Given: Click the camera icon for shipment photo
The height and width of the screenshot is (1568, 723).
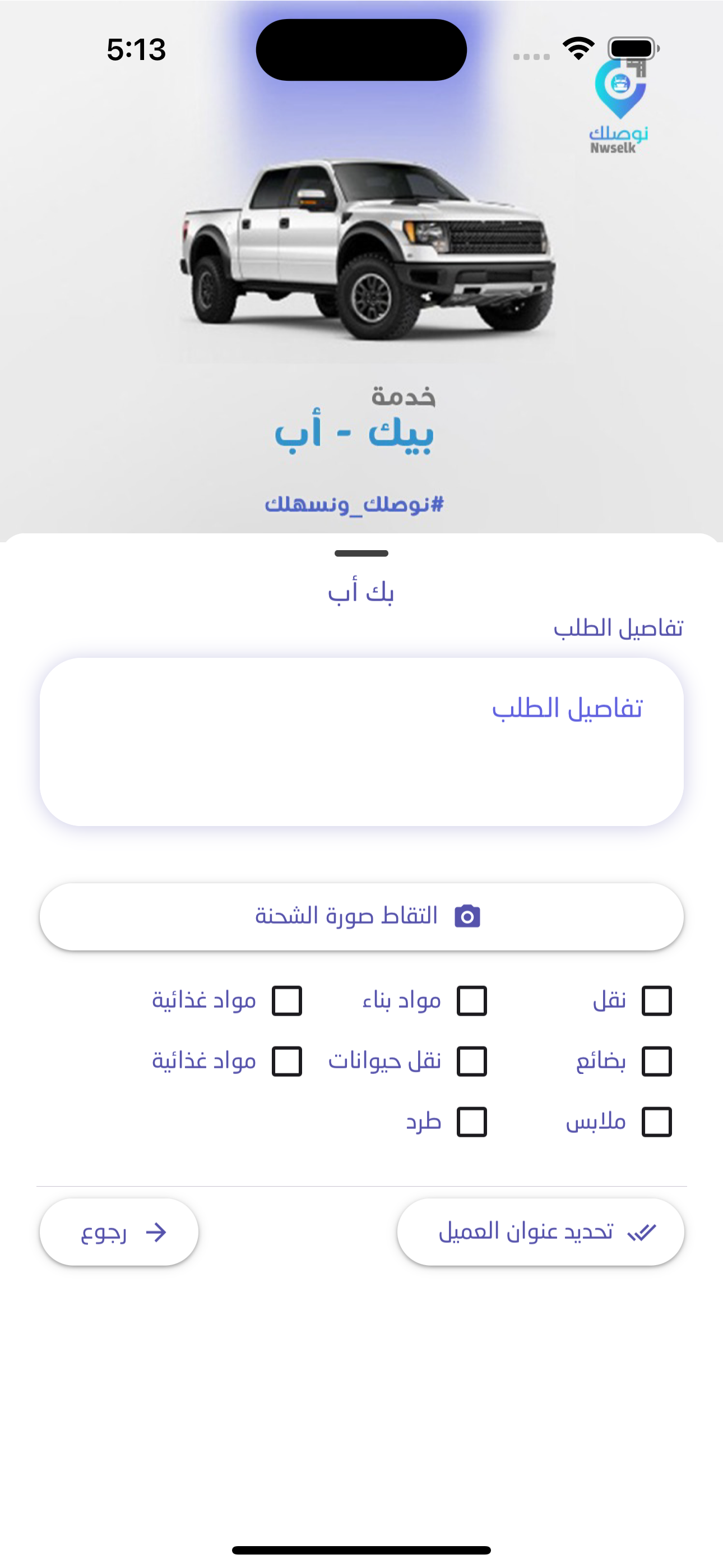Looking at the screenshot, I should 467,916.
